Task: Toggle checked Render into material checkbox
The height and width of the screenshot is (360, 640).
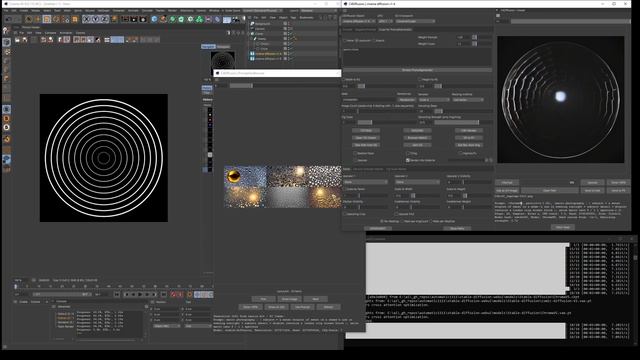Action: [x=408, y=160]
